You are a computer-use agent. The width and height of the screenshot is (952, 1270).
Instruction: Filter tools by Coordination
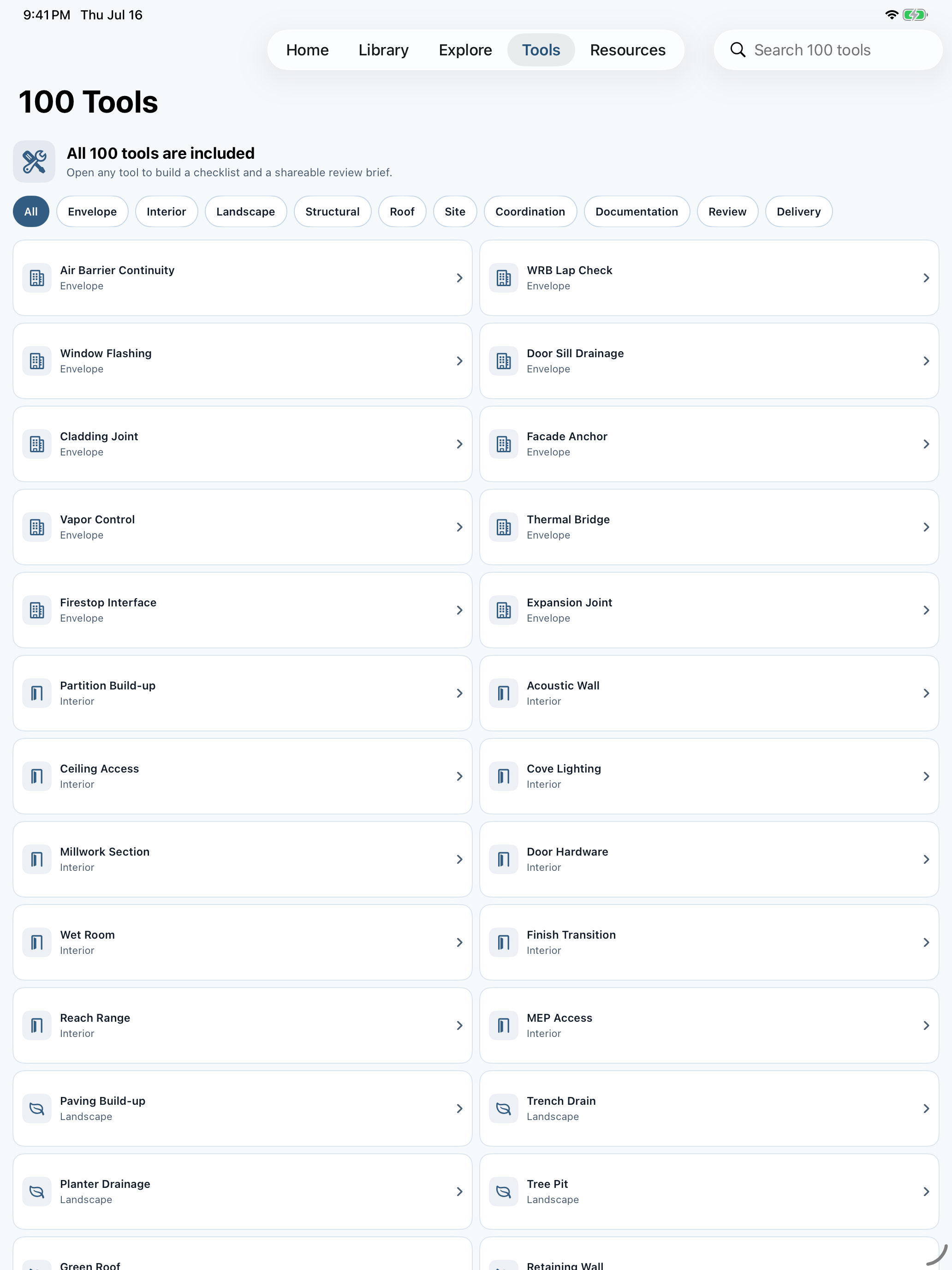[530, 211]
